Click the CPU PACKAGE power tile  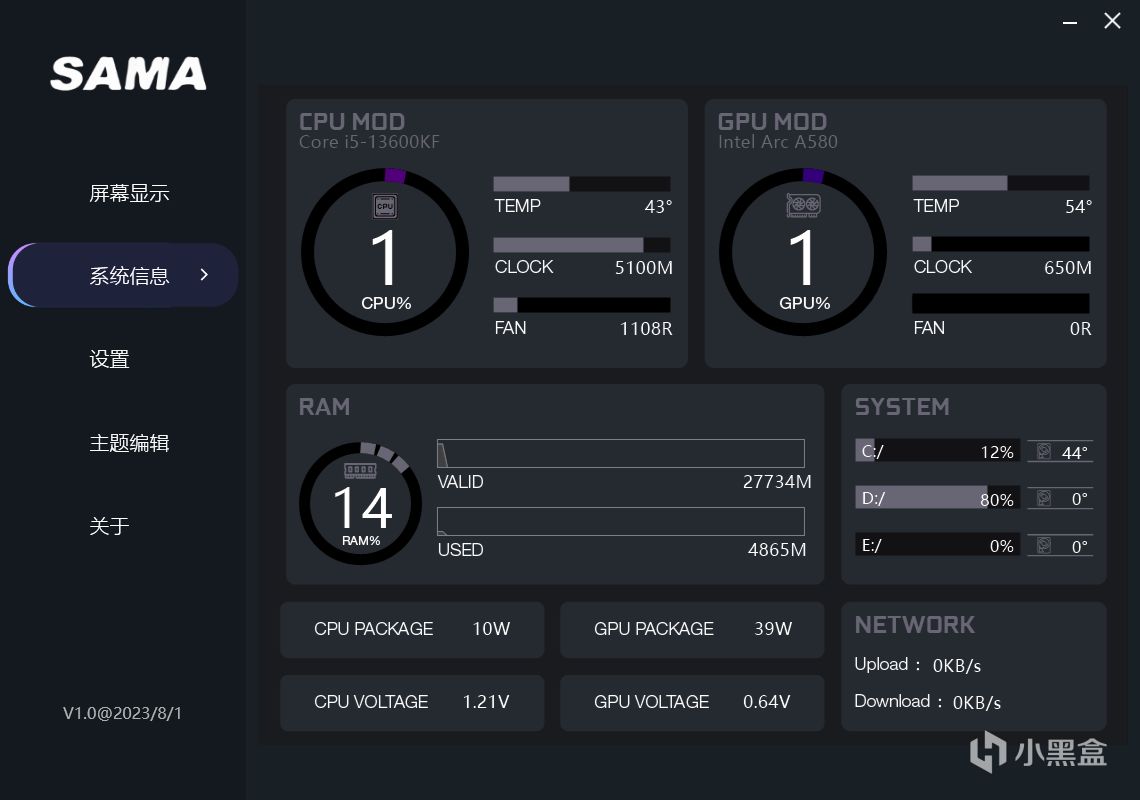(x=412, y=629)
